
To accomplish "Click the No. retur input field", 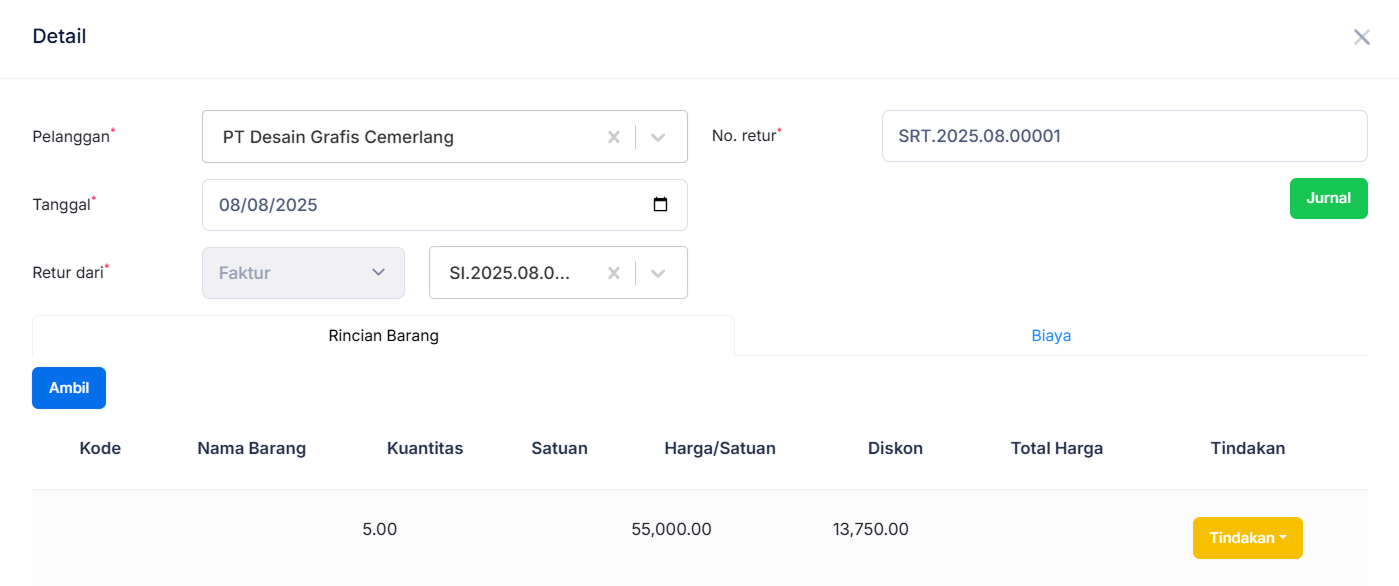I will pos(1123,136).
